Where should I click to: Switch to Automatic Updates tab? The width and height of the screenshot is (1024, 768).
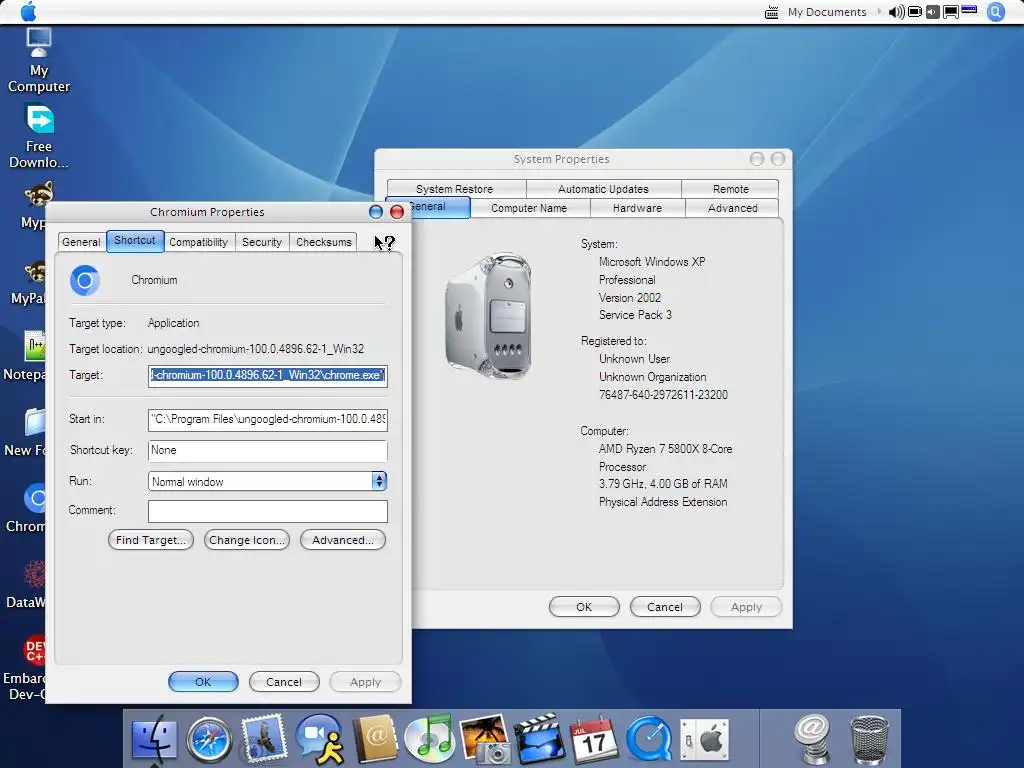click(x=603, y=189)
